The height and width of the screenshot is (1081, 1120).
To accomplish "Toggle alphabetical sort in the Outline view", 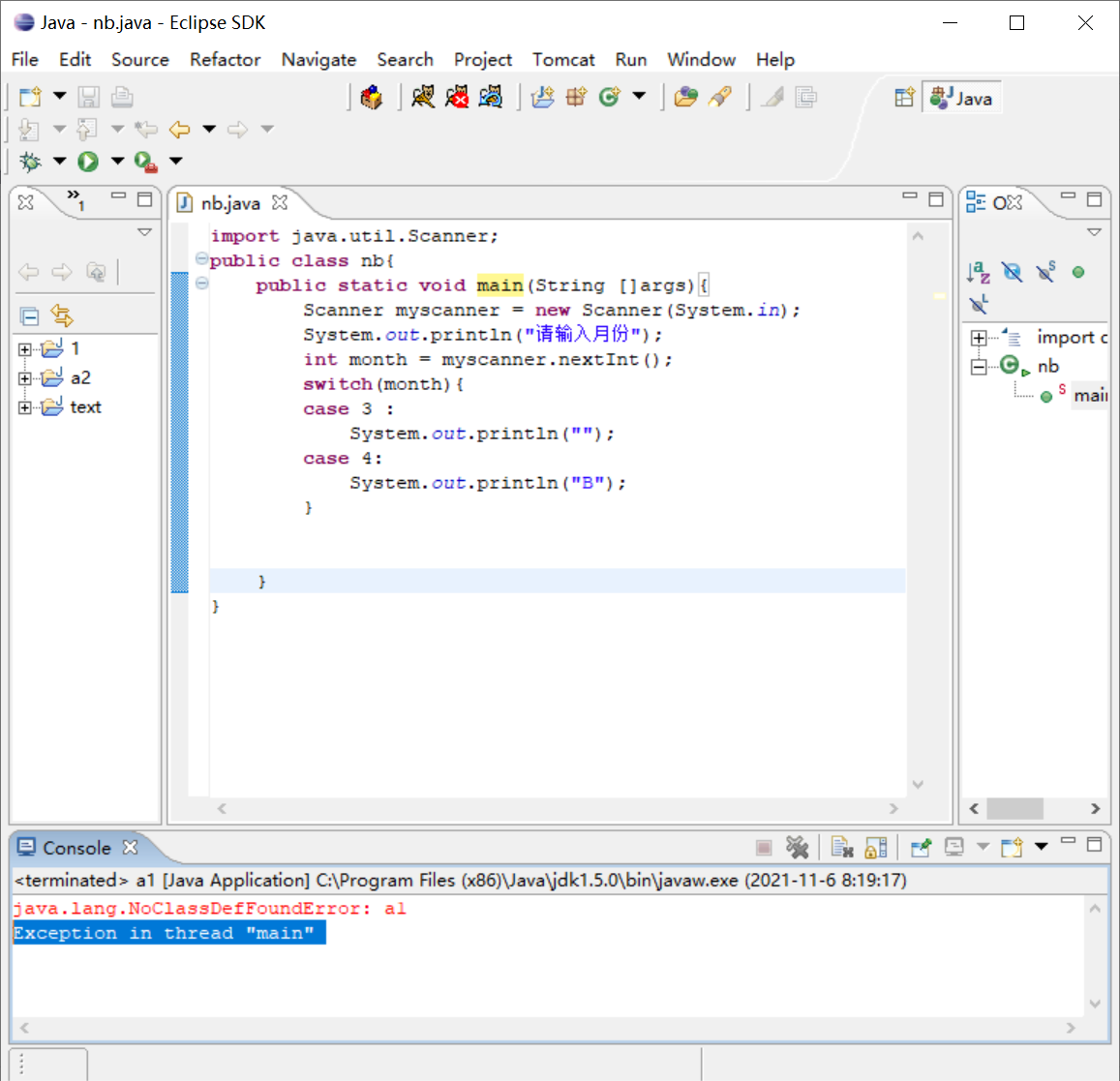I will pyautogui.click(x=979, y=272).
